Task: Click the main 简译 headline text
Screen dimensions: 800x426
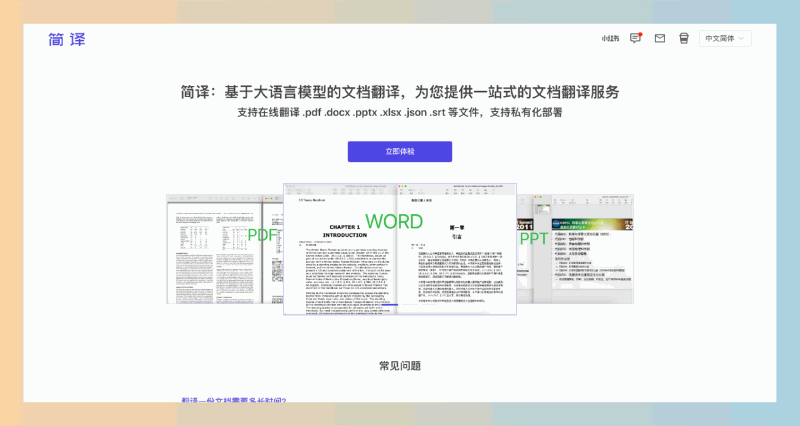Action: (x=400, y=92)
